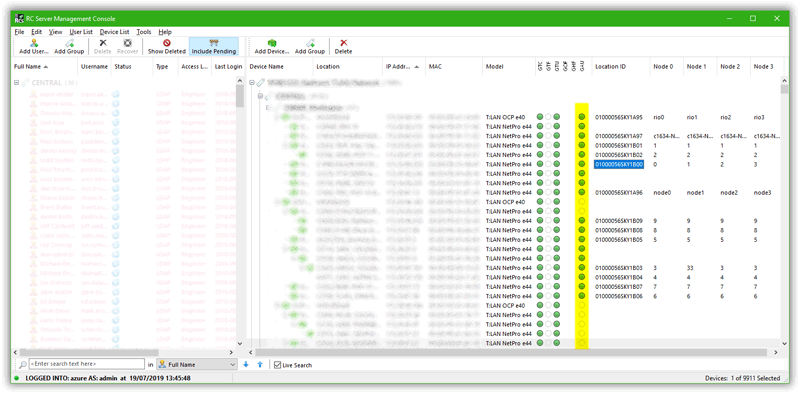Screen dimensions: 800x394
Task: Open the View menu
Action: [x=55, y=32]
